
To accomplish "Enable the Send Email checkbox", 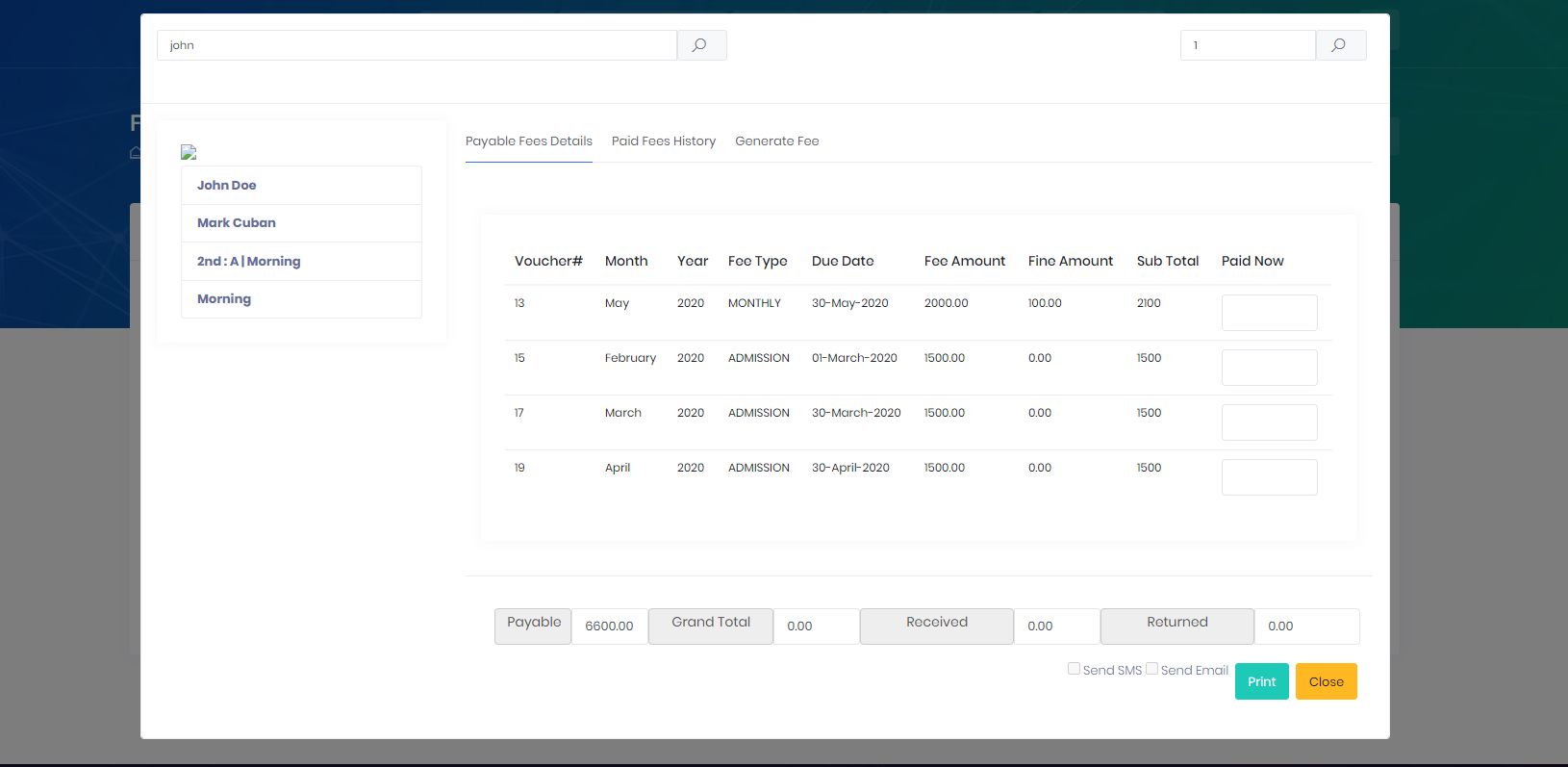I will (x=1151, y=669).
